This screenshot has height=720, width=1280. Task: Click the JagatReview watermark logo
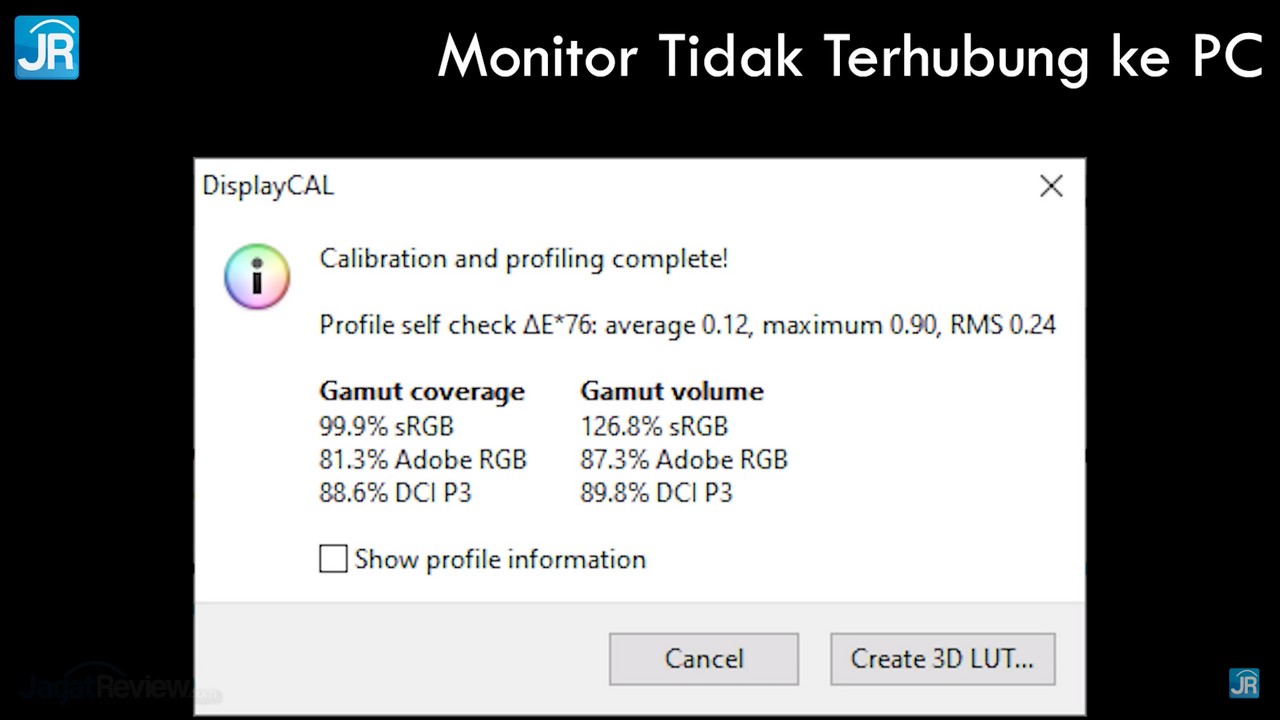coord(105,687)
